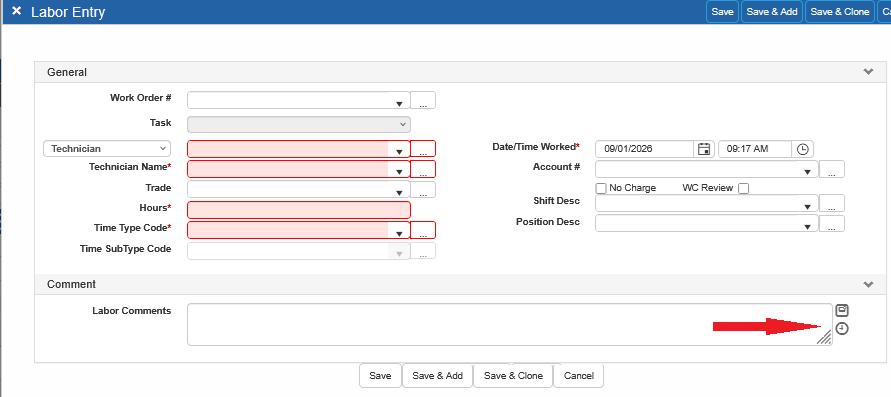Toggle the WC Review checkbox
The width and height of the screenshot is (891, 397).
click(x=743, y=188)
